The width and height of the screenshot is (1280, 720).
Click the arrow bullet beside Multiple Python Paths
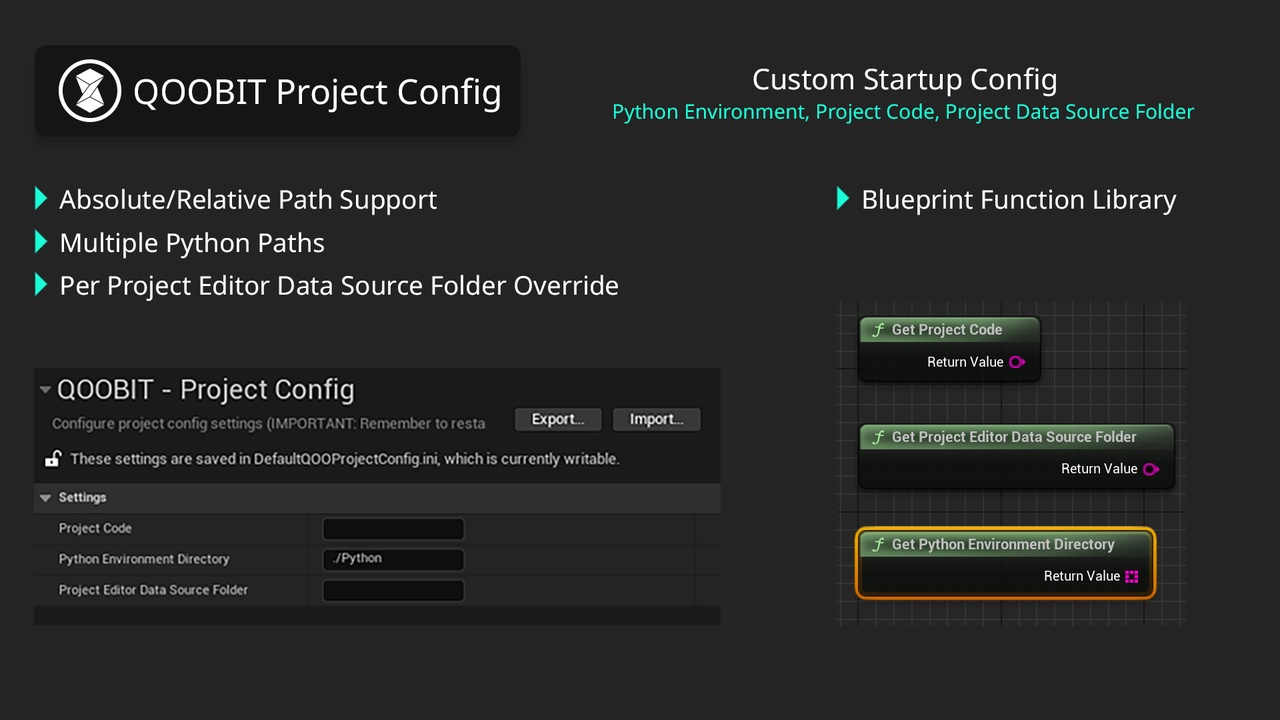coord(41,241)
